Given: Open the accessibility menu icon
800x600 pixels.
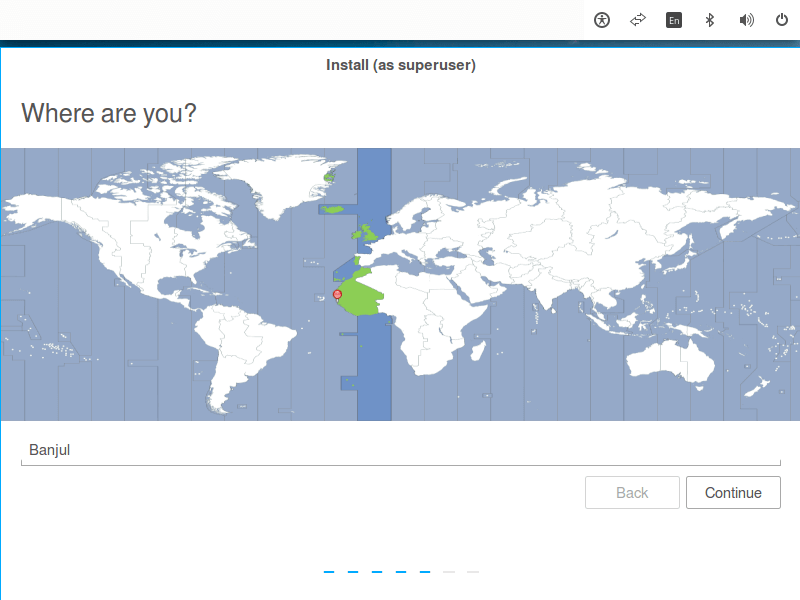Looking at the screenshot, I should click(602, 20).
